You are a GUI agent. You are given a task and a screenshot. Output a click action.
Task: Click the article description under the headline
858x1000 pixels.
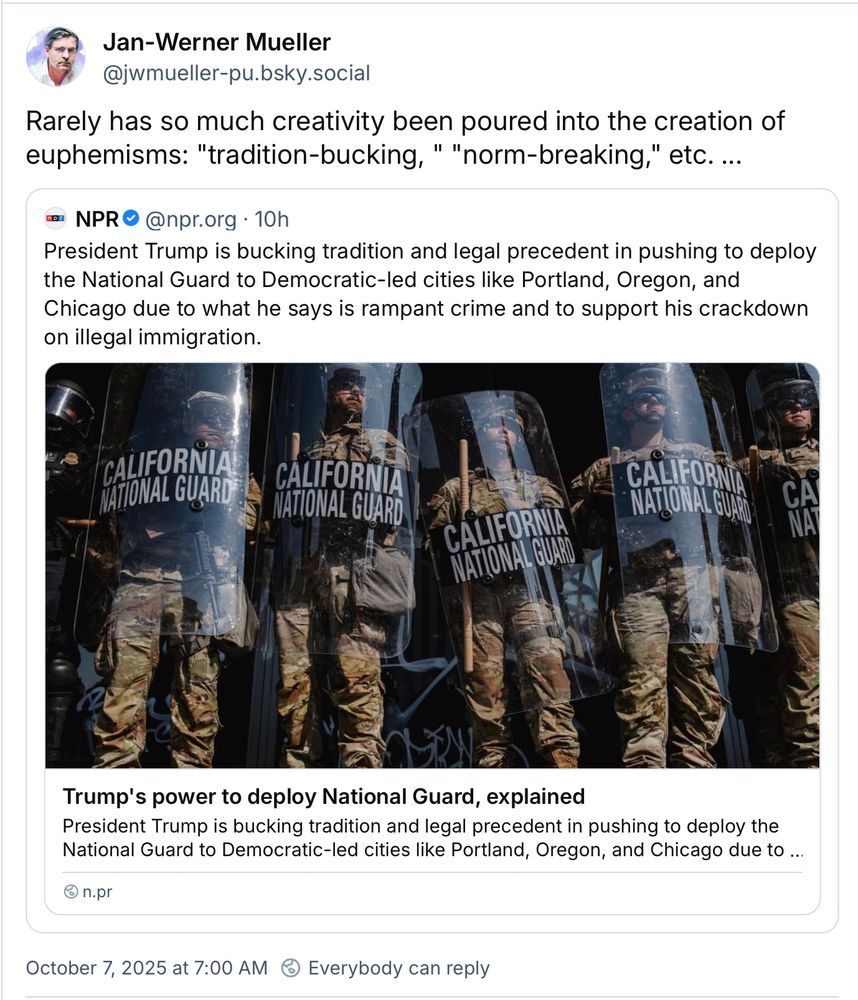(x=433, y=838)
